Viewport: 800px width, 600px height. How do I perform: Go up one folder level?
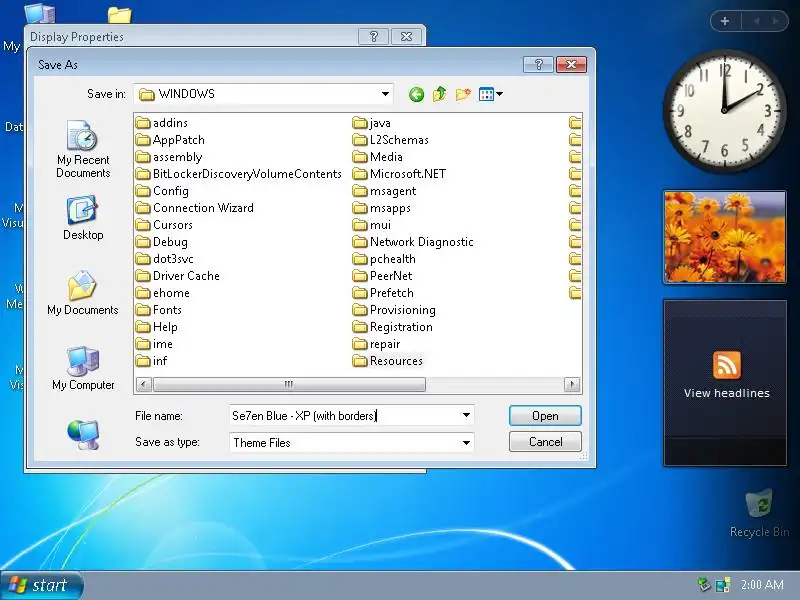pyautogui.click(x=439, y=94)
